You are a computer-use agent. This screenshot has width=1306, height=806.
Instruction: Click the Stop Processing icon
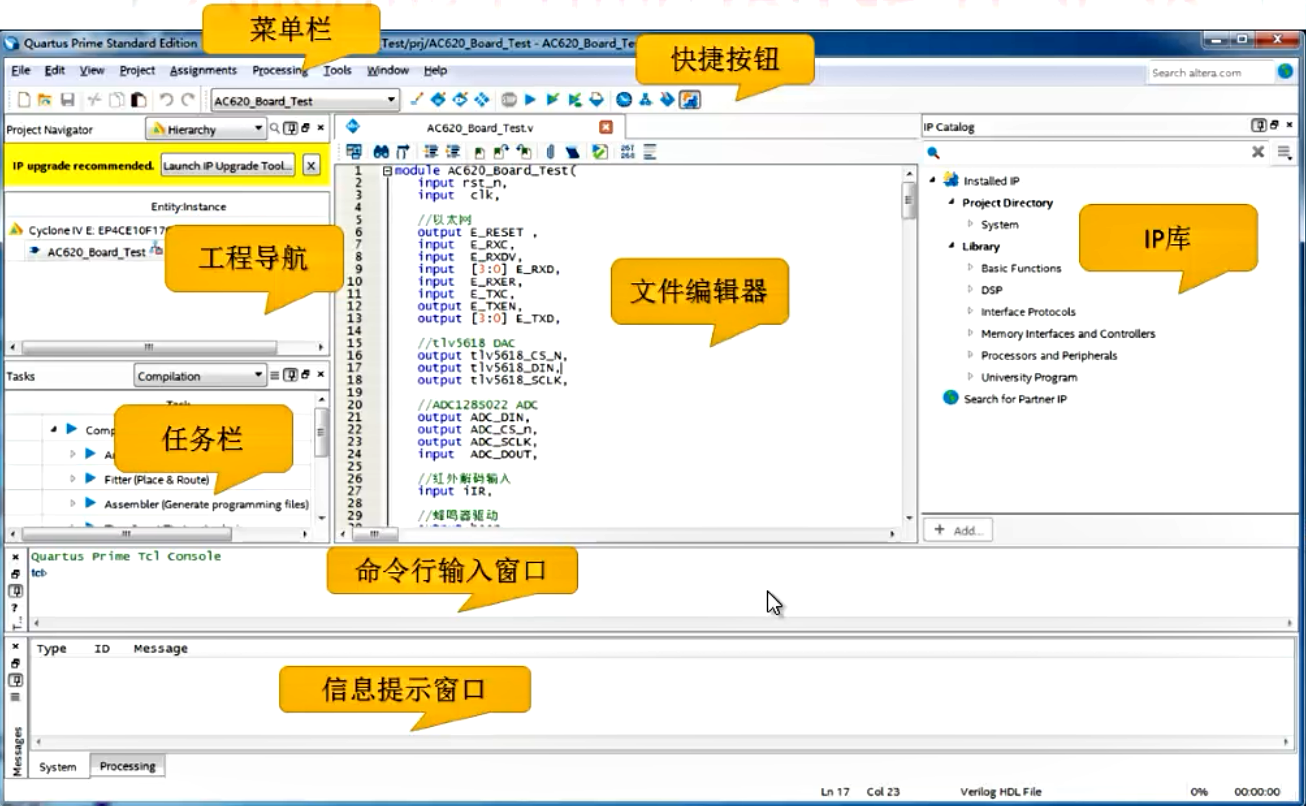(509, 100)
